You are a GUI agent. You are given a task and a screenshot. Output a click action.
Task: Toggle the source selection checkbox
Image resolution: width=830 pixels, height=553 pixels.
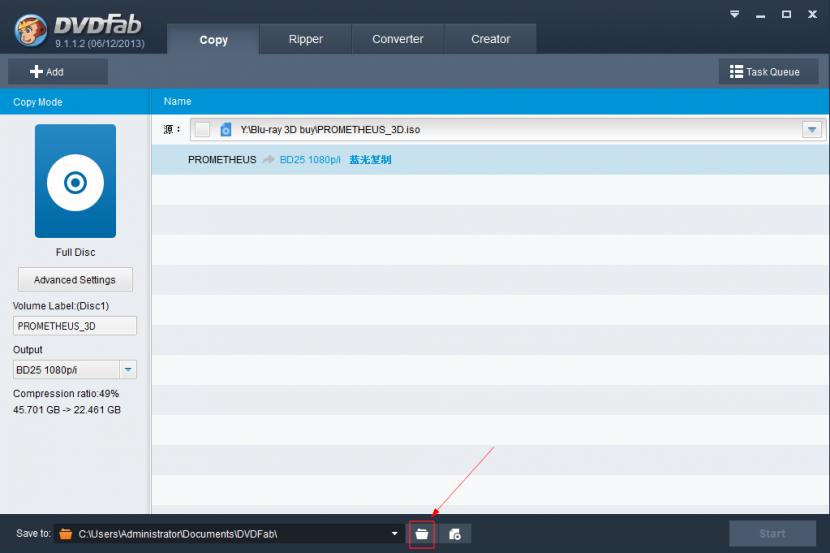(x=202, y=130)
